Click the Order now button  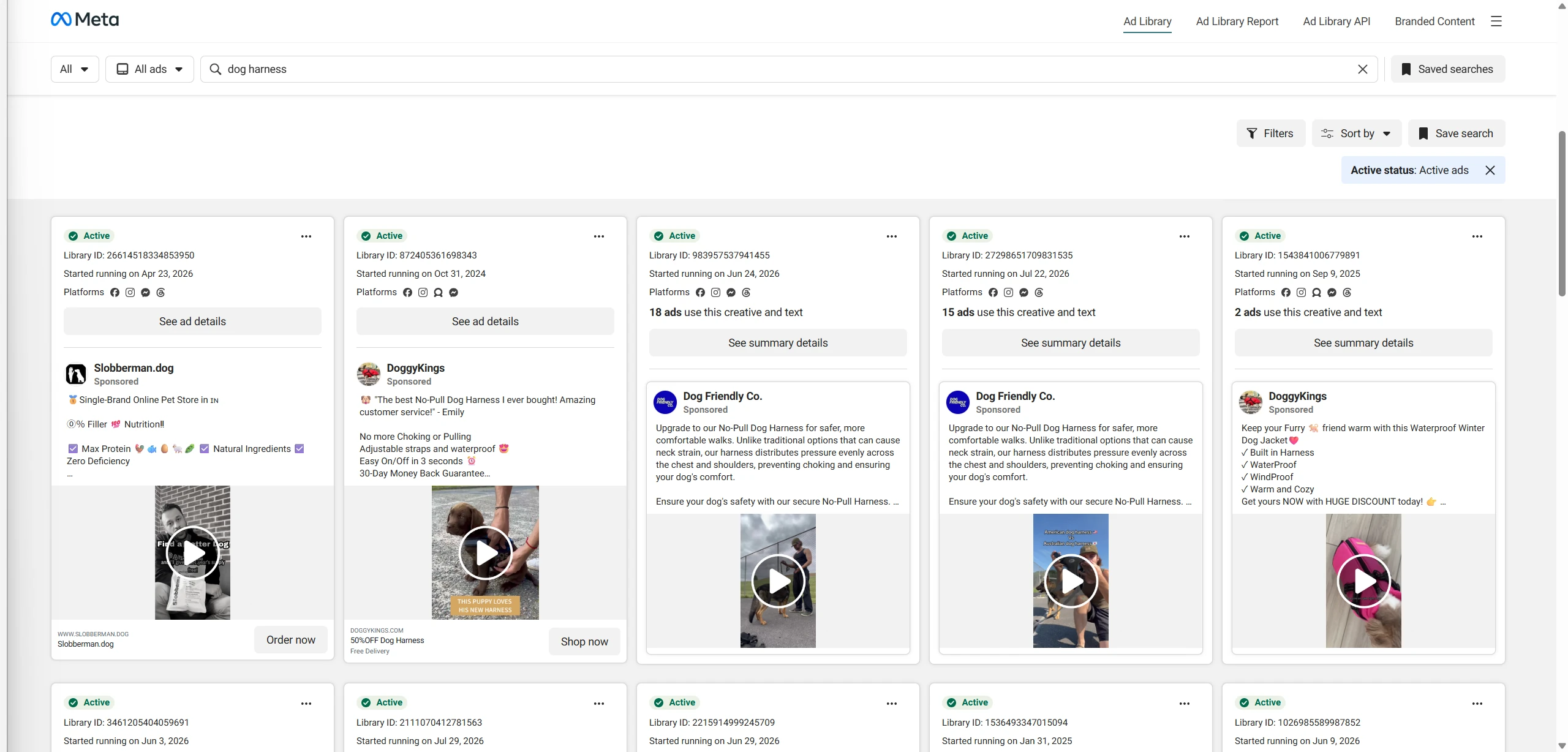click(x=291, y=640)
